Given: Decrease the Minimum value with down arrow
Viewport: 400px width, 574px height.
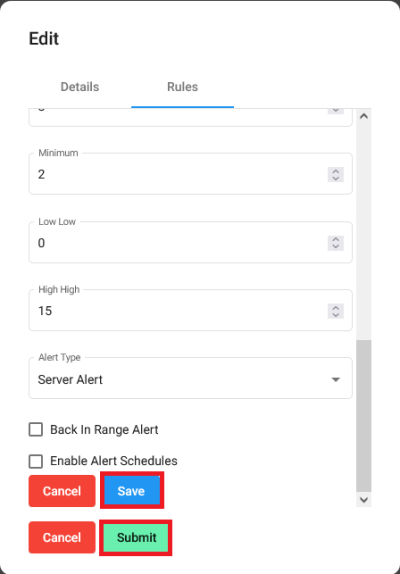Looking at the screenshot, I should pyautogui.click(x=336, y=178).
